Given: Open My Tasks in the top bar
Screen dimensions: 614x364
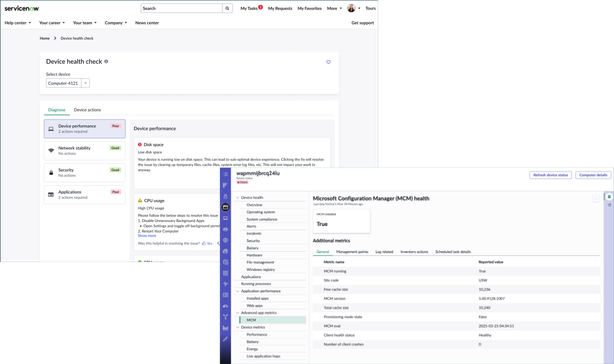Looking at the screenshot, I should pos(249,8).
